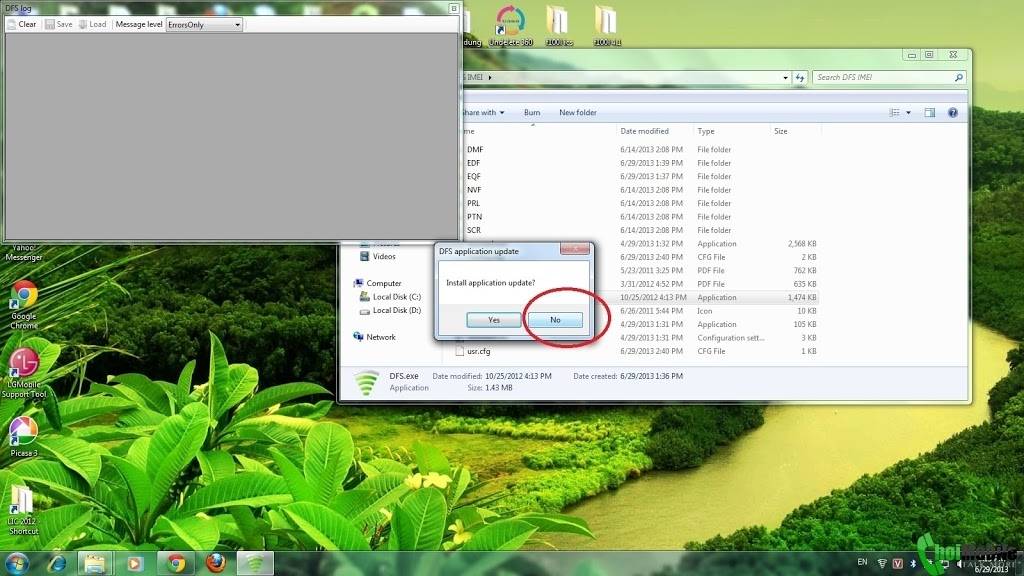Select the NVF folder
1024x576 pixels.
point(474,190)
